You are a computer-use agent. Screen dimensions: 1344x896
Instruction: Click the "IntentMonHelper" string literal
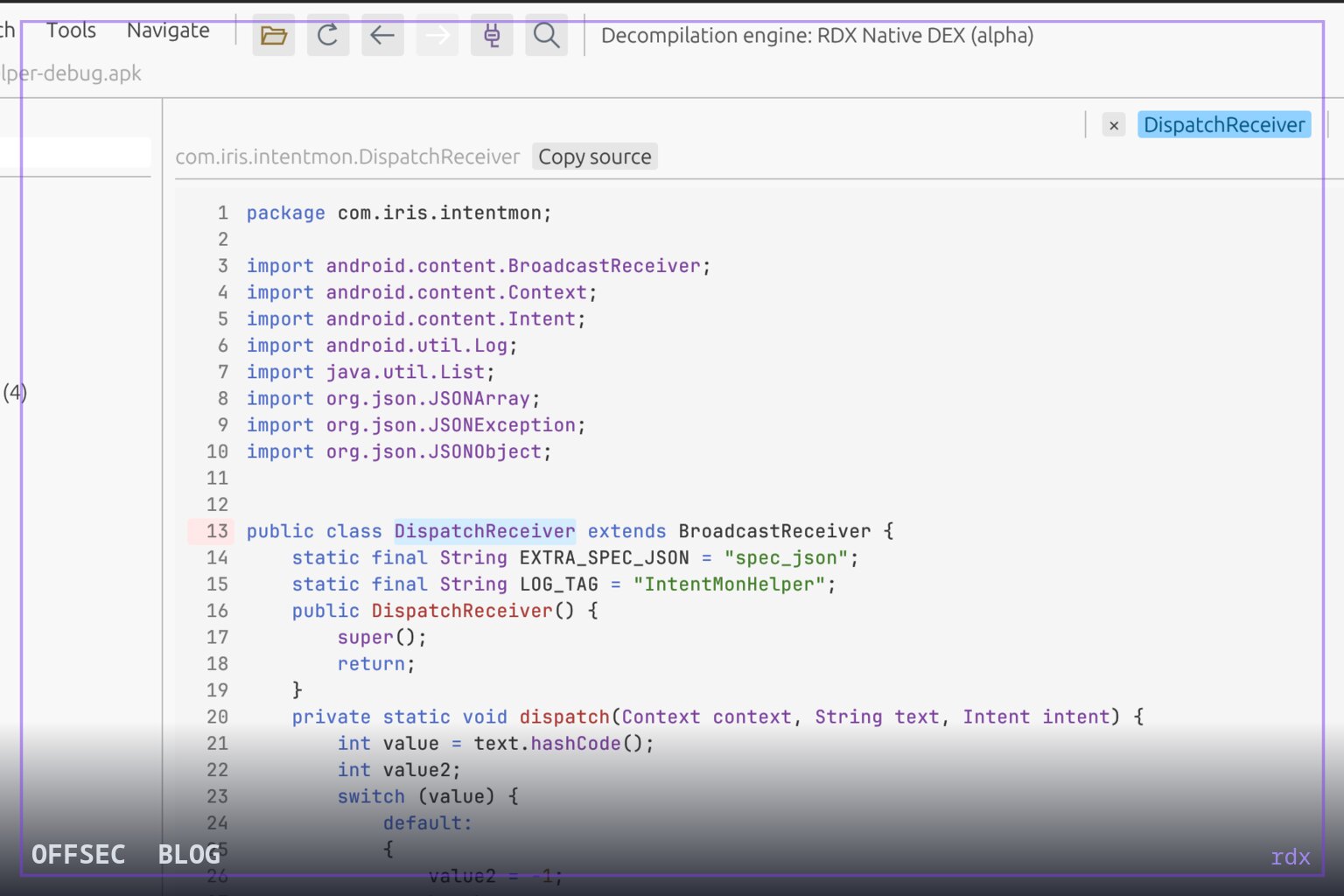pos(730,584)
